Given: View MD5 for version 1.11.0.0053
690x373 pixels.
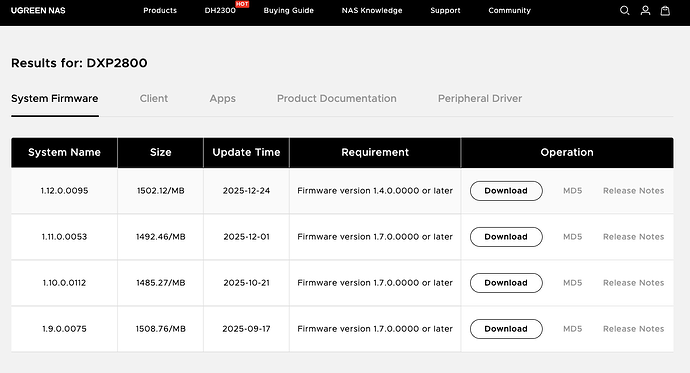Looking at the screenshot, I should (x=573, y=237).
